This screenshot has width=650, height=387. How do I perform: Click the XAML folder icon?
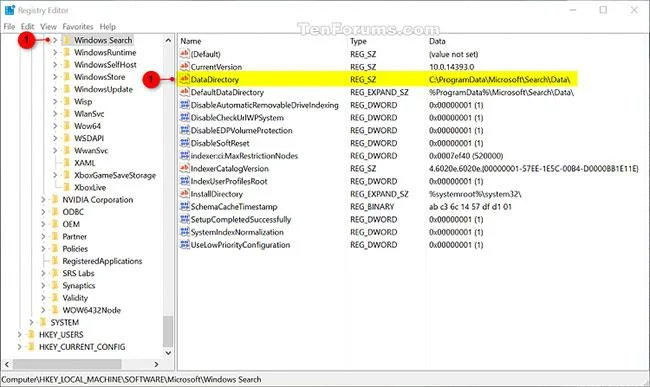click(x=67, y=162)
